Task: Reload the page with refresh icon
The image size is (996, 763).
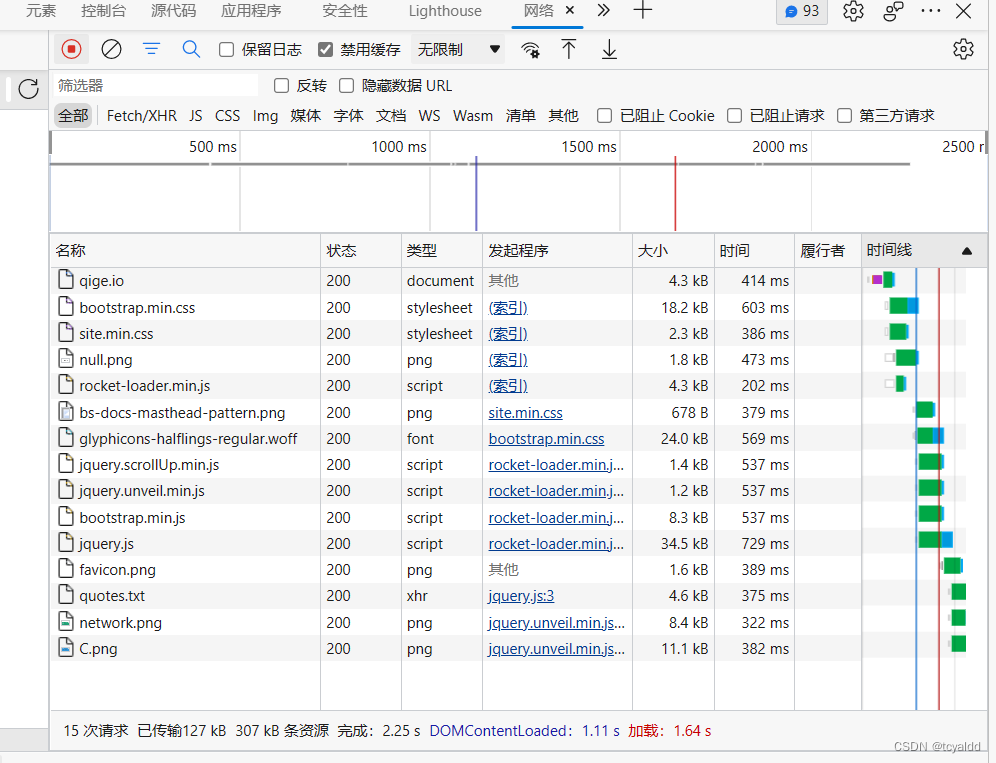Action: [29, 89]
